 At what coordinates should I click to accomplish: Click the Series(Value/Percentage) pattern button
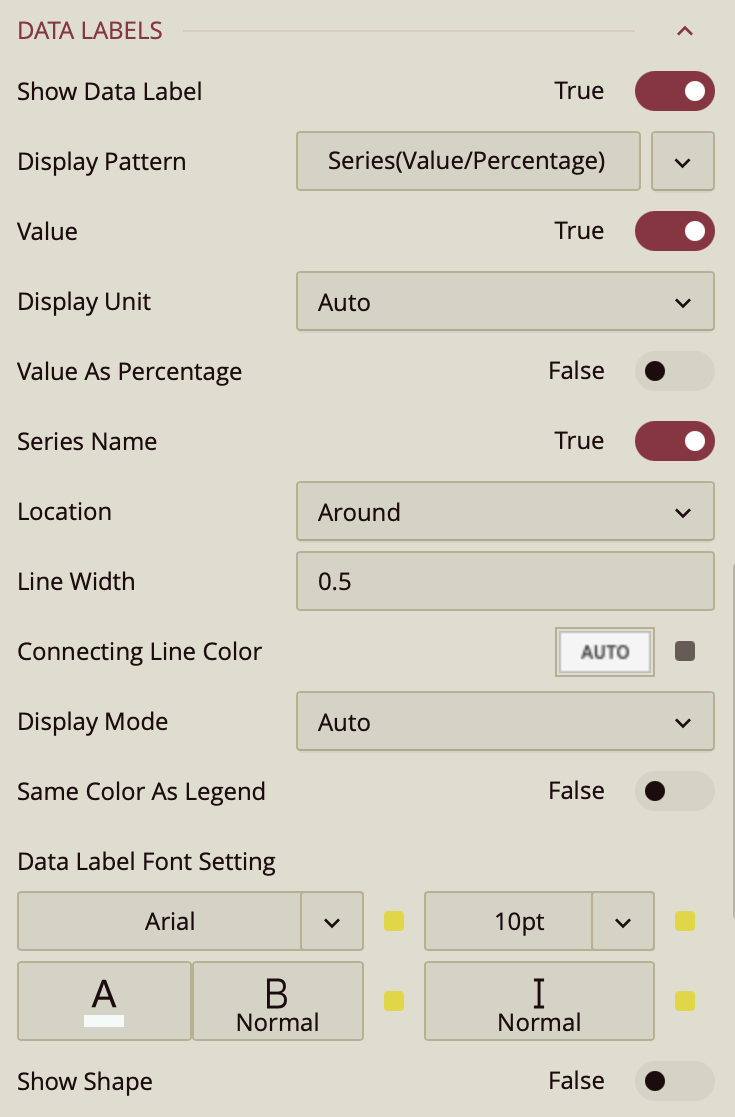tap(467, 161)
